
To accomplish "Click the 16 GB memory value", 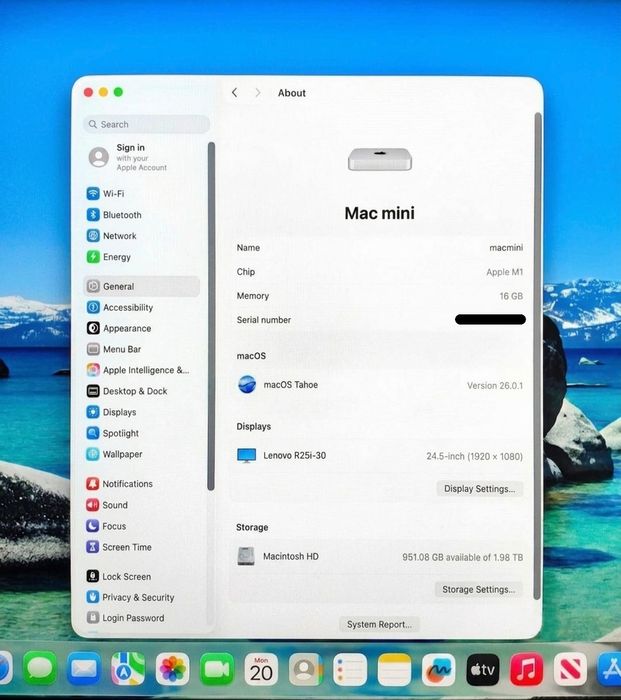I will coord(511,296).
